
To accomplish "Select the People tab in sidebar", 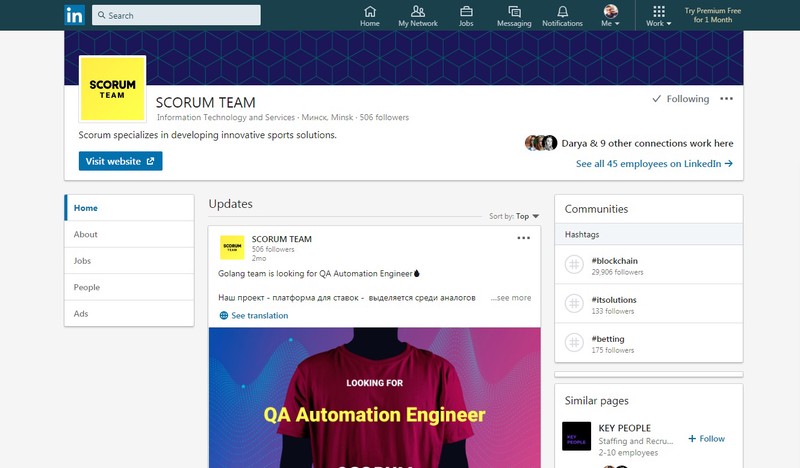I will click(129, 287).
